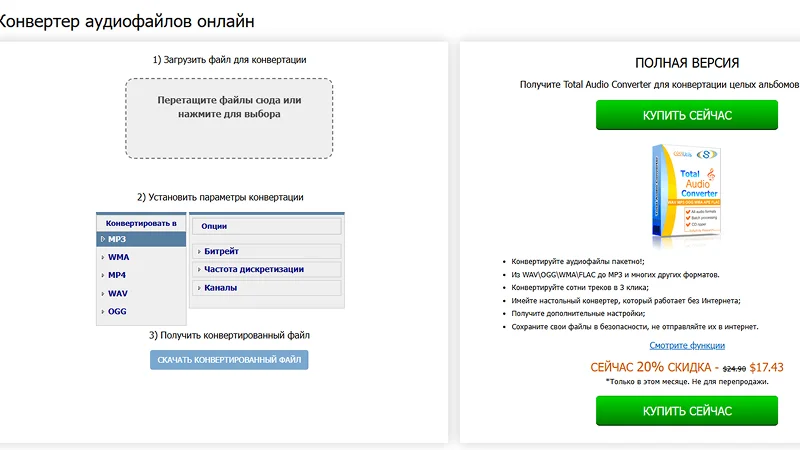Image resolution: width=800 pixels, height=450 pixels.
Task: Click the Конвертируйте аудиофайлы пакетно bullet
Action: [578, 261]
